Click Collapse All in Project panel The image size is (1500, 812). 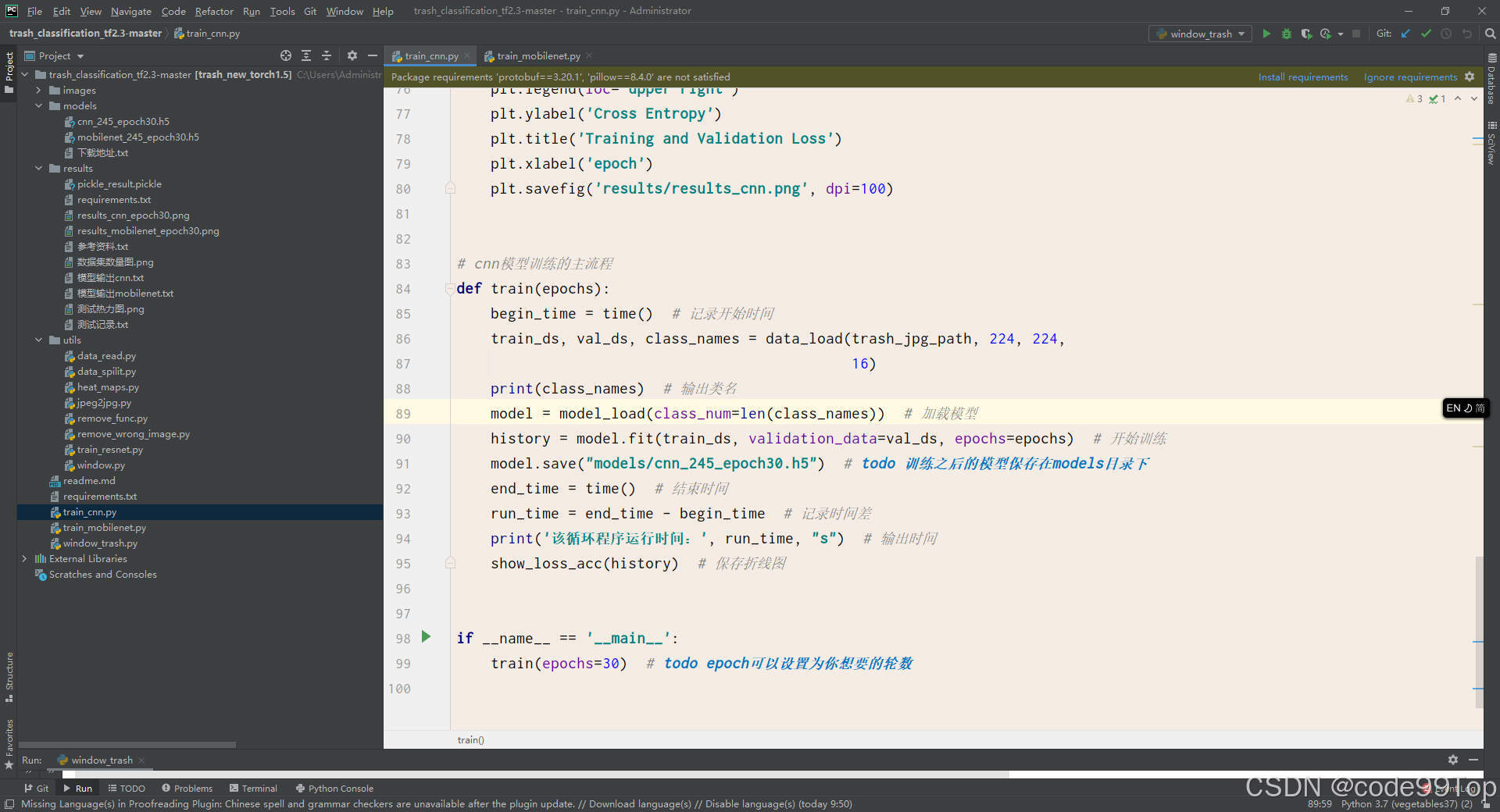pyautogui.click(x=327, y=55)
